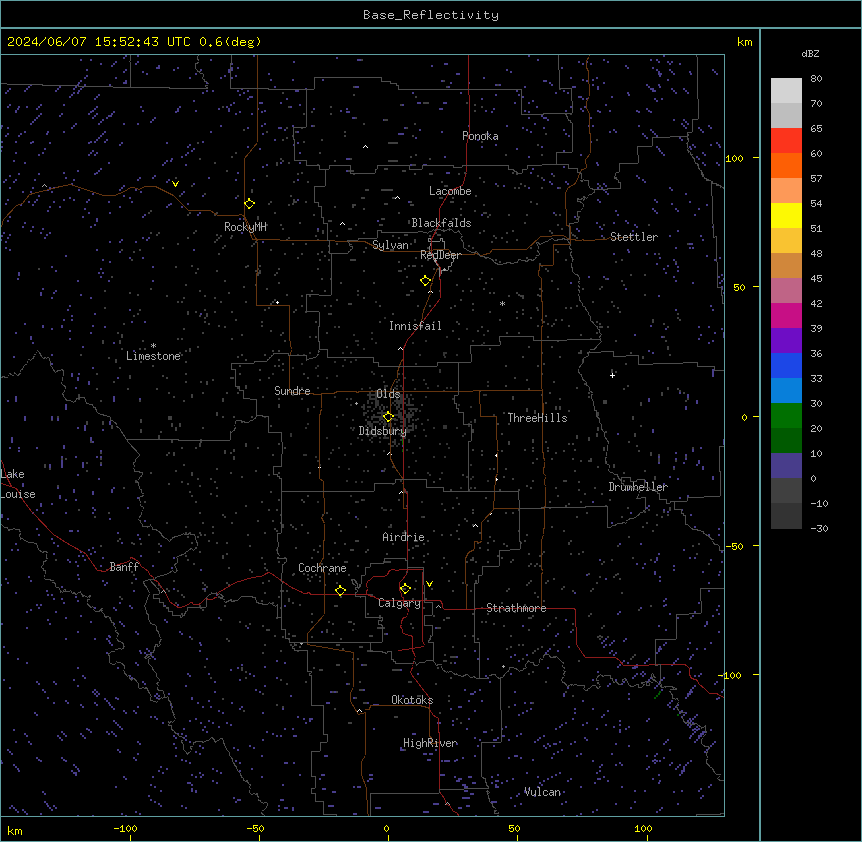Image resolution: width=862 pixels, height=842 pixels.
Task: Click the Didsbury city label
Action: coord(383,431)
